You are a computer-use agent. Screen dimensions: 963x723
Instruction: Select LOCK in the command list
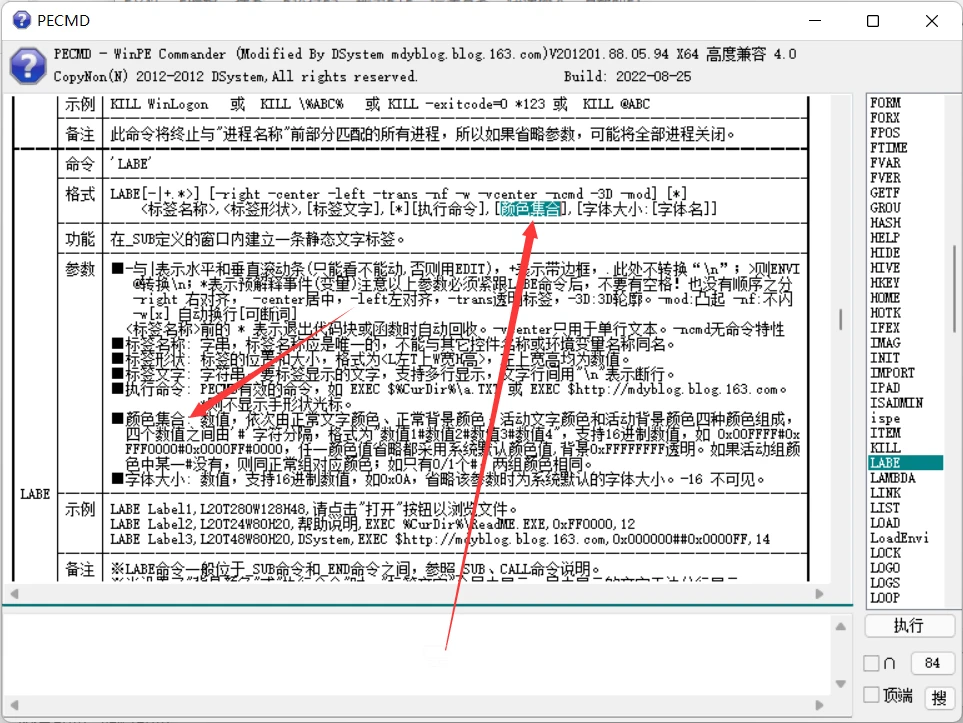point(884,553)
